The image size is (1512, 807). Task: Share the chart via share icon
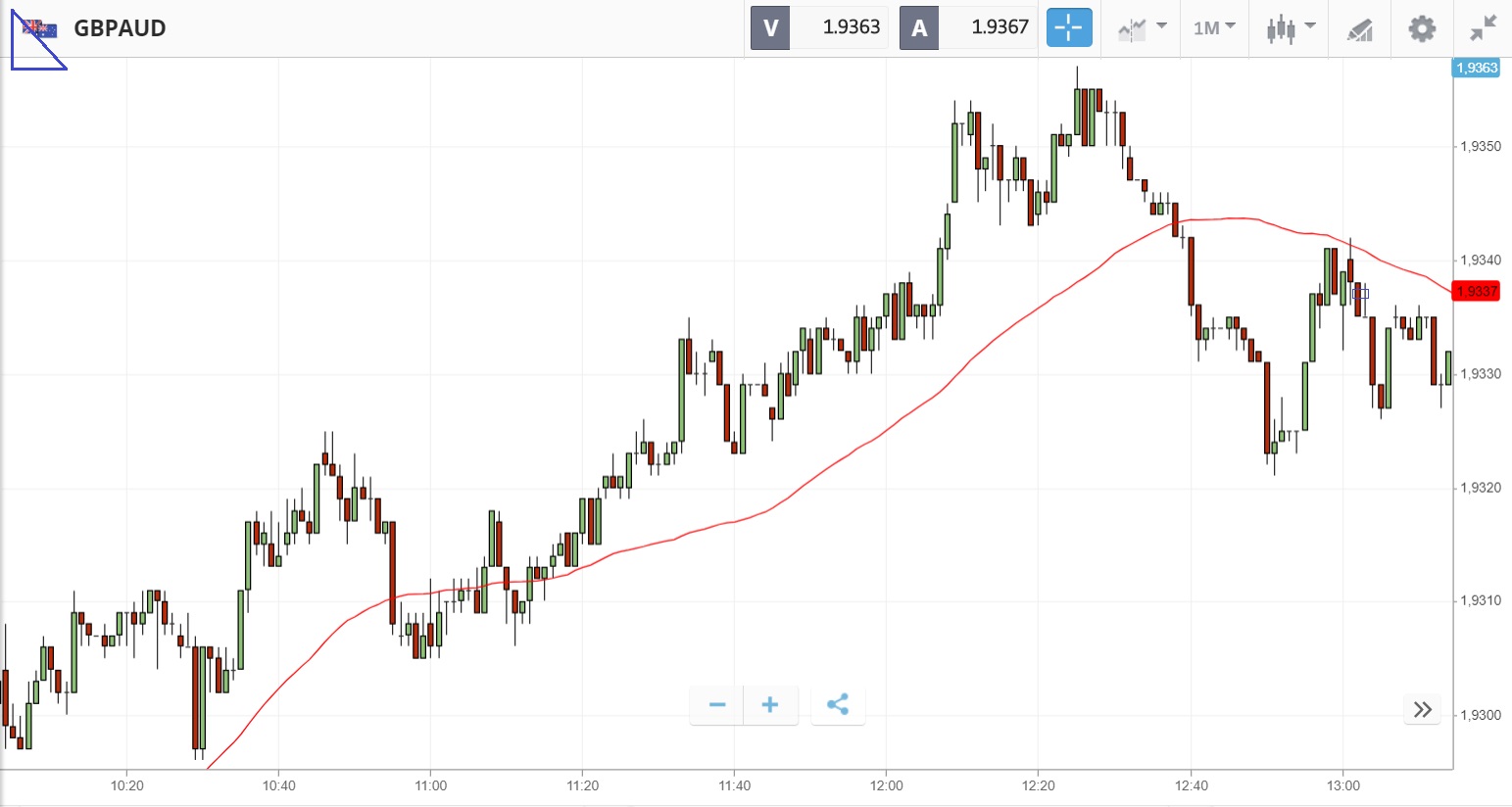pyautogui.click(x=838, y=705)
